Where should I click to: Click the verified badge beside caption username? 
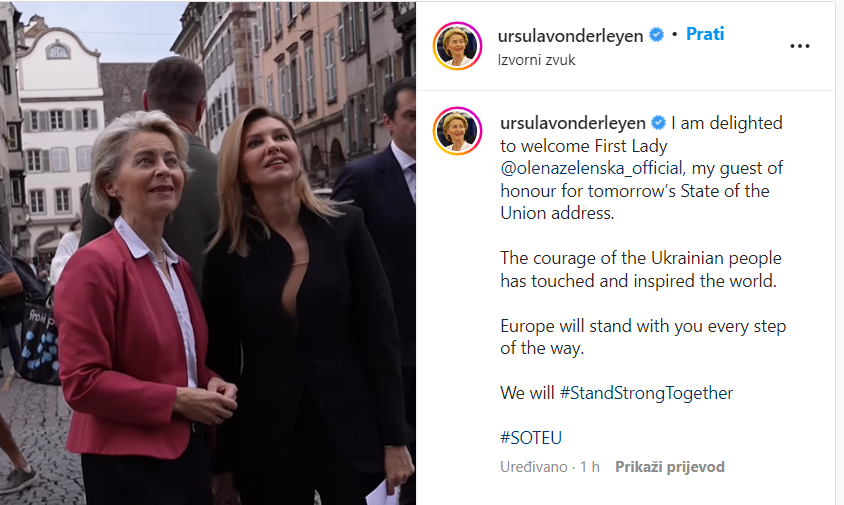(658, 123)
